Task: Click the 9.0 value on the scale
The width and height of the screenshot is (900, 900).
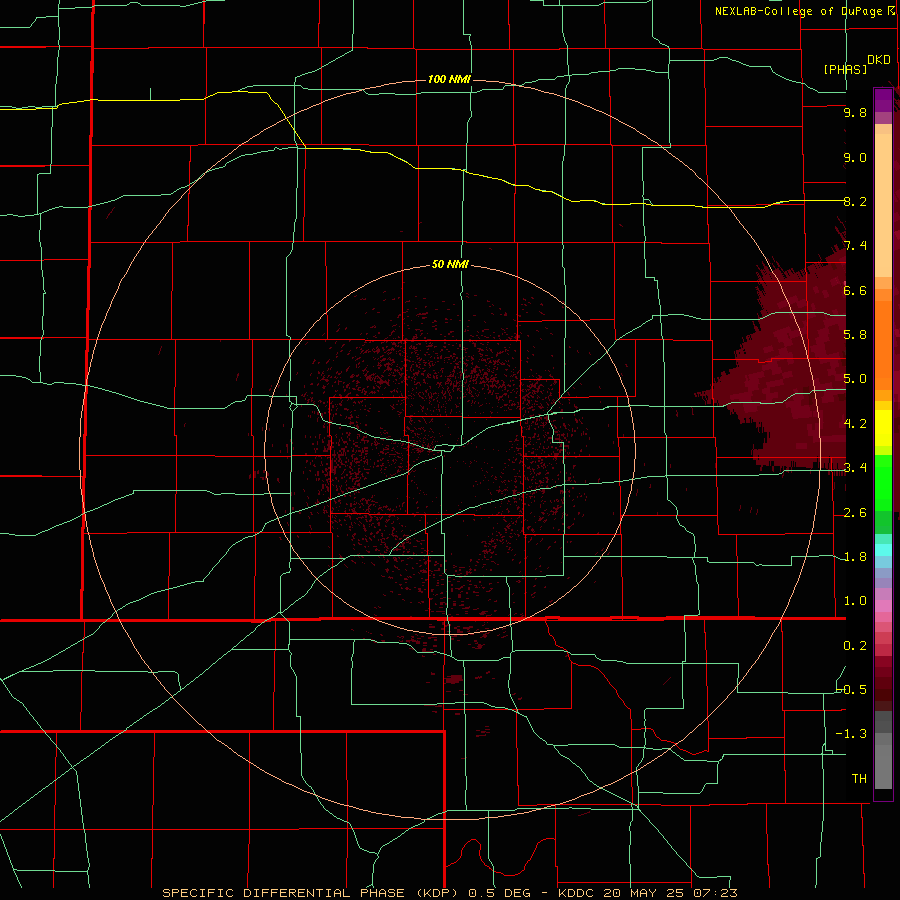Action: point(855,157)
